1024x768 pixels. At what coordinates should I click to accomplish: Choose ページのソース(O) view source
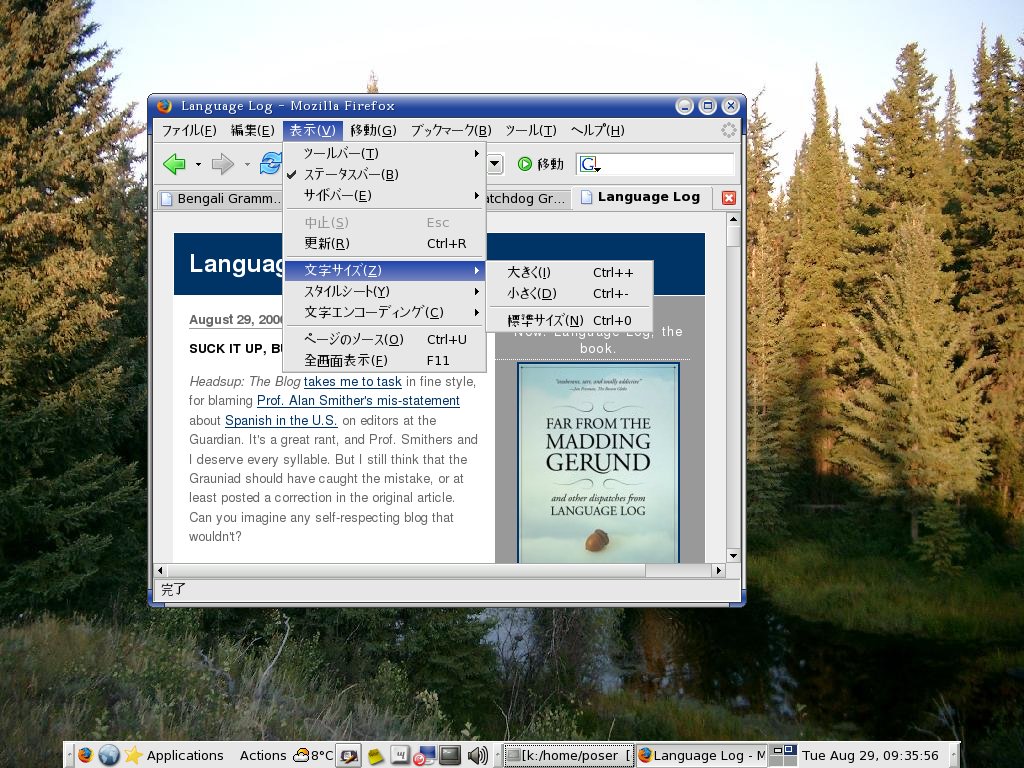[385, 340]
